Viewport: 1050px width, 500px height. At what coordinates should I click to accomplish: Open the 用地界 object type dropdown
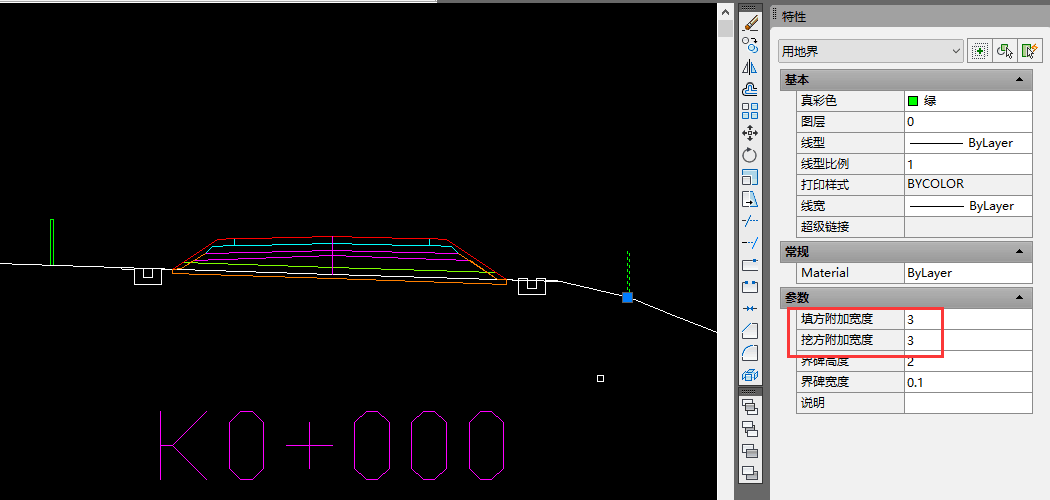[870, 50]
